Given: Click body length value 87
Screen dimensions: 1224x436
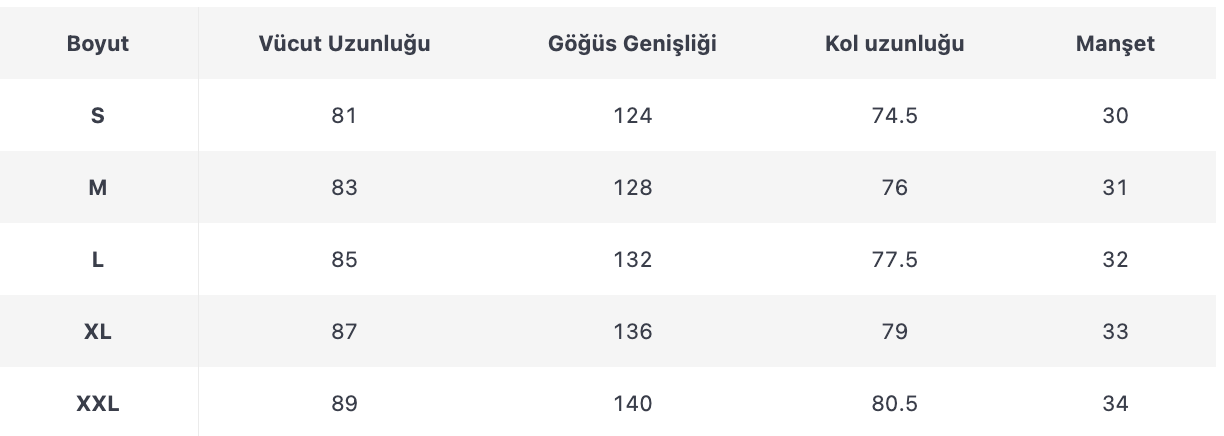Looking at the screenshot, I should pos(344,332).
